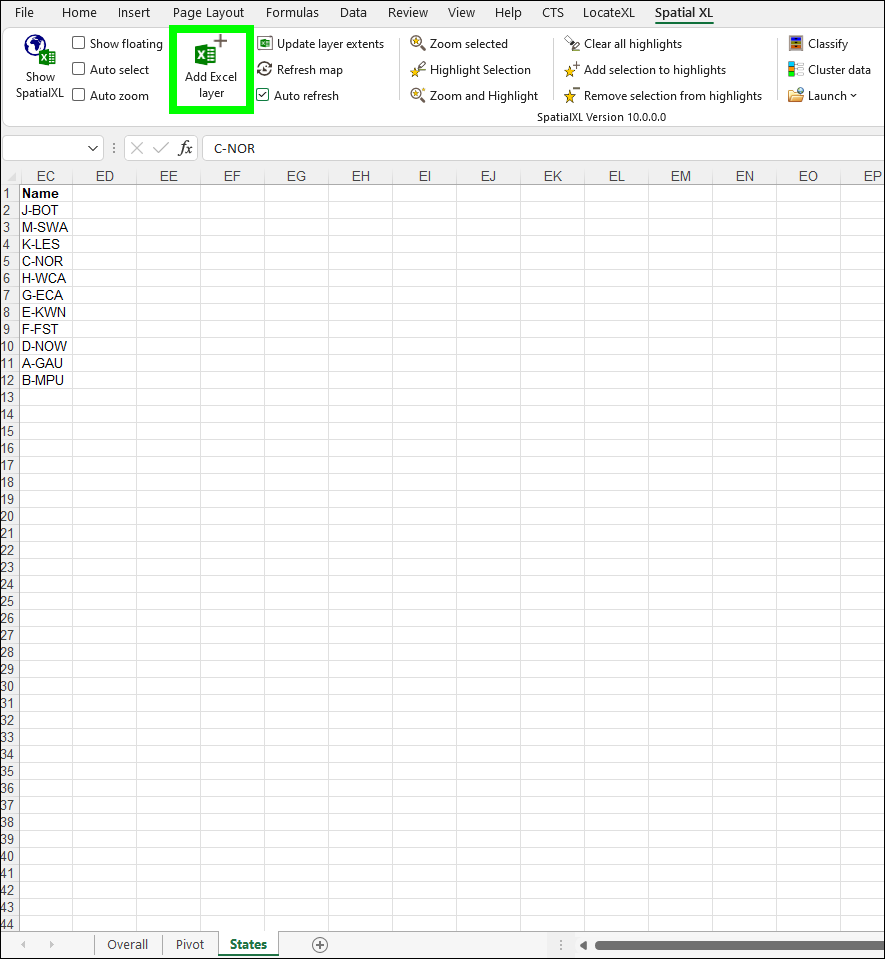
Task: Open the Classify tool
Action: click(x=796, y=44)
